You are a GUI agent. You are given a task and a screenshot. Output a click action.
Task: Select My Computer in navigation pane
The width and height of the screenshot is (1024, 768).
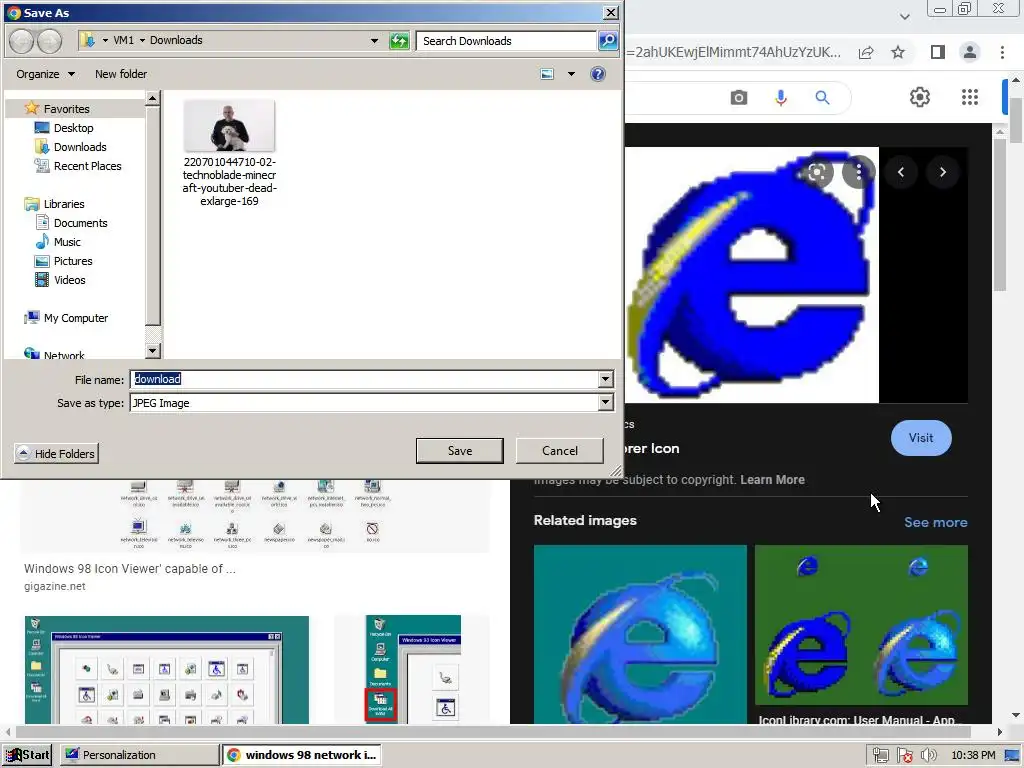pyautogui.click(x=76, y=318)
